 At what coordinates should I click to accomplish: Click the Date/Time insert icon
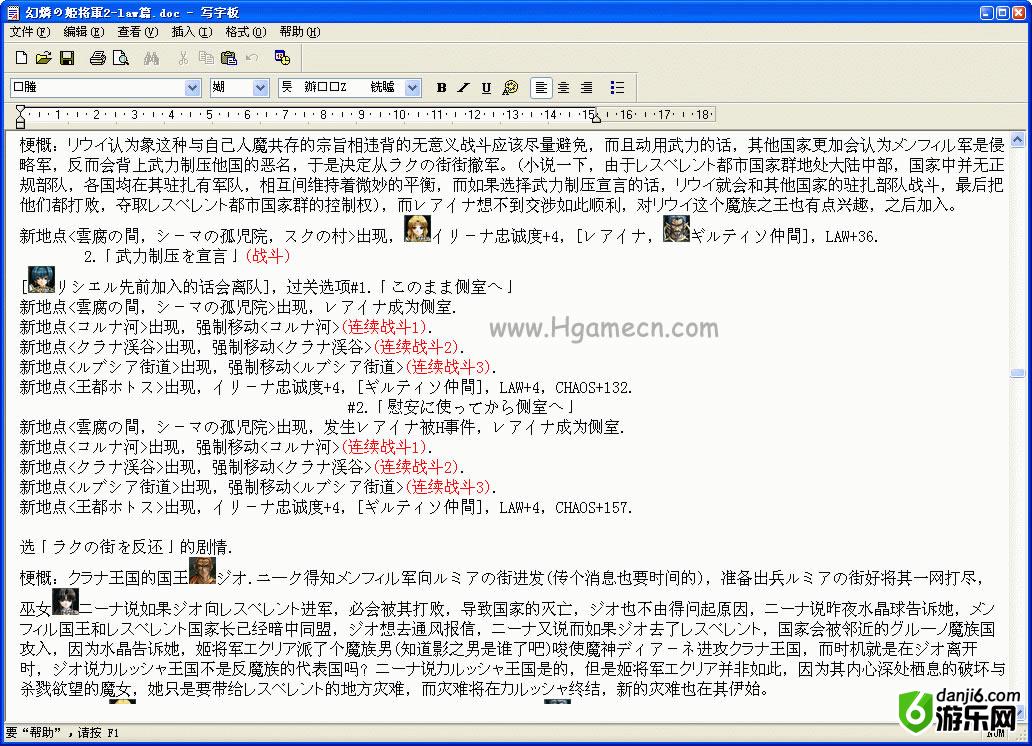coord(282,58)
